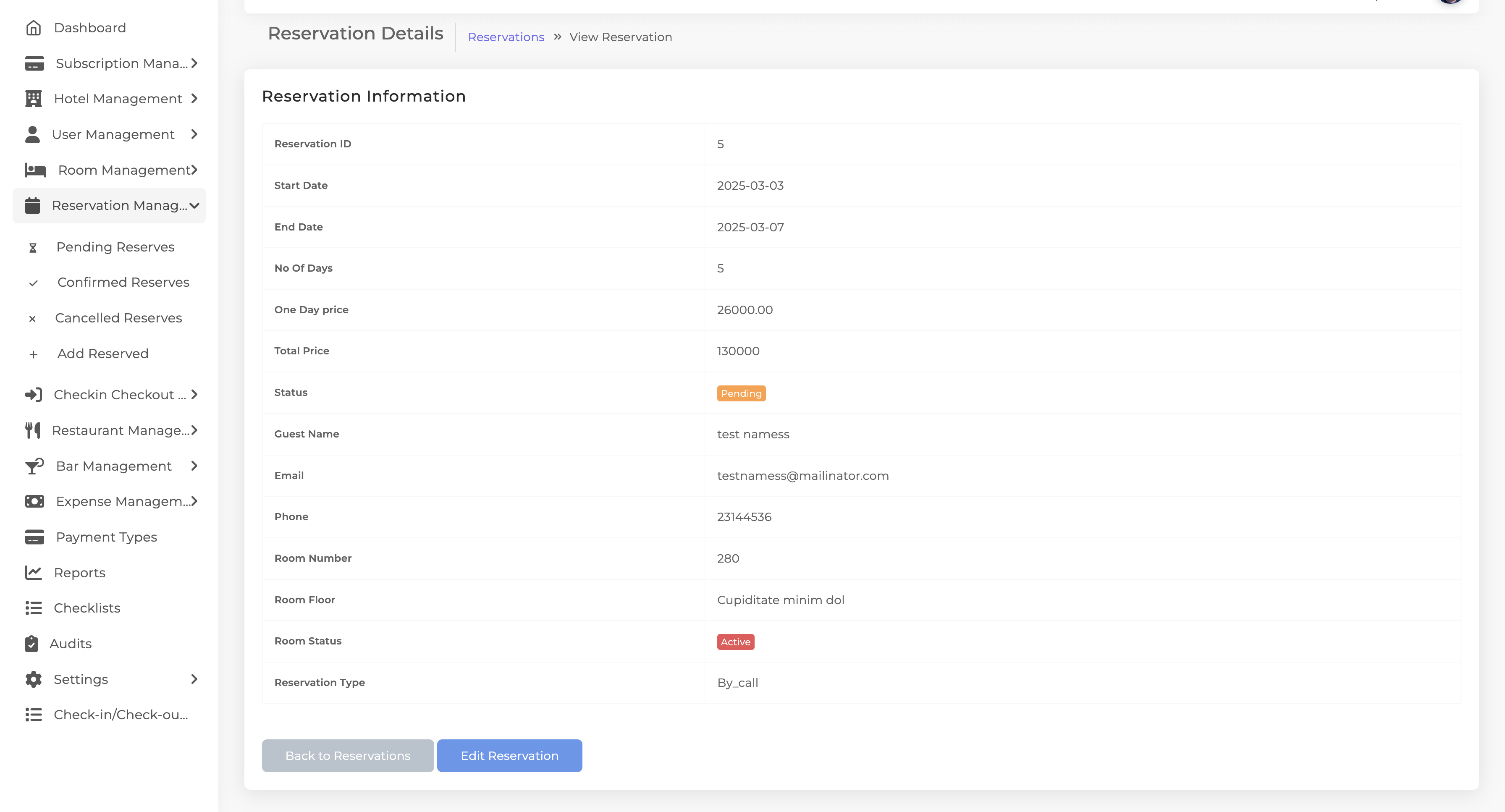Collapse the Reservation Management menu chevron
The height and width of the screenshot is (812, 1505).
[x=194, y=206]
